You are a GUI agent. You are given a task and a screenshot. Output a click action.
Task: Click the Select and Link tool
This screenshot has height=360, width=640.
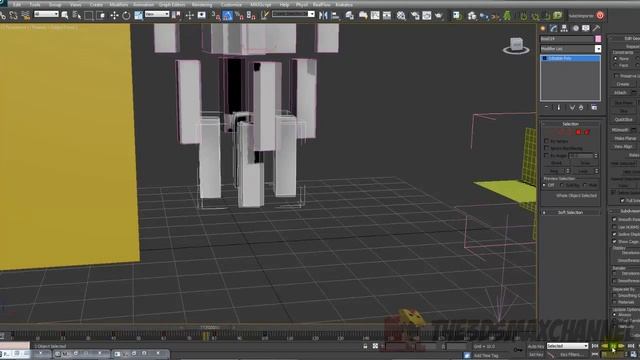pos(3,16)
